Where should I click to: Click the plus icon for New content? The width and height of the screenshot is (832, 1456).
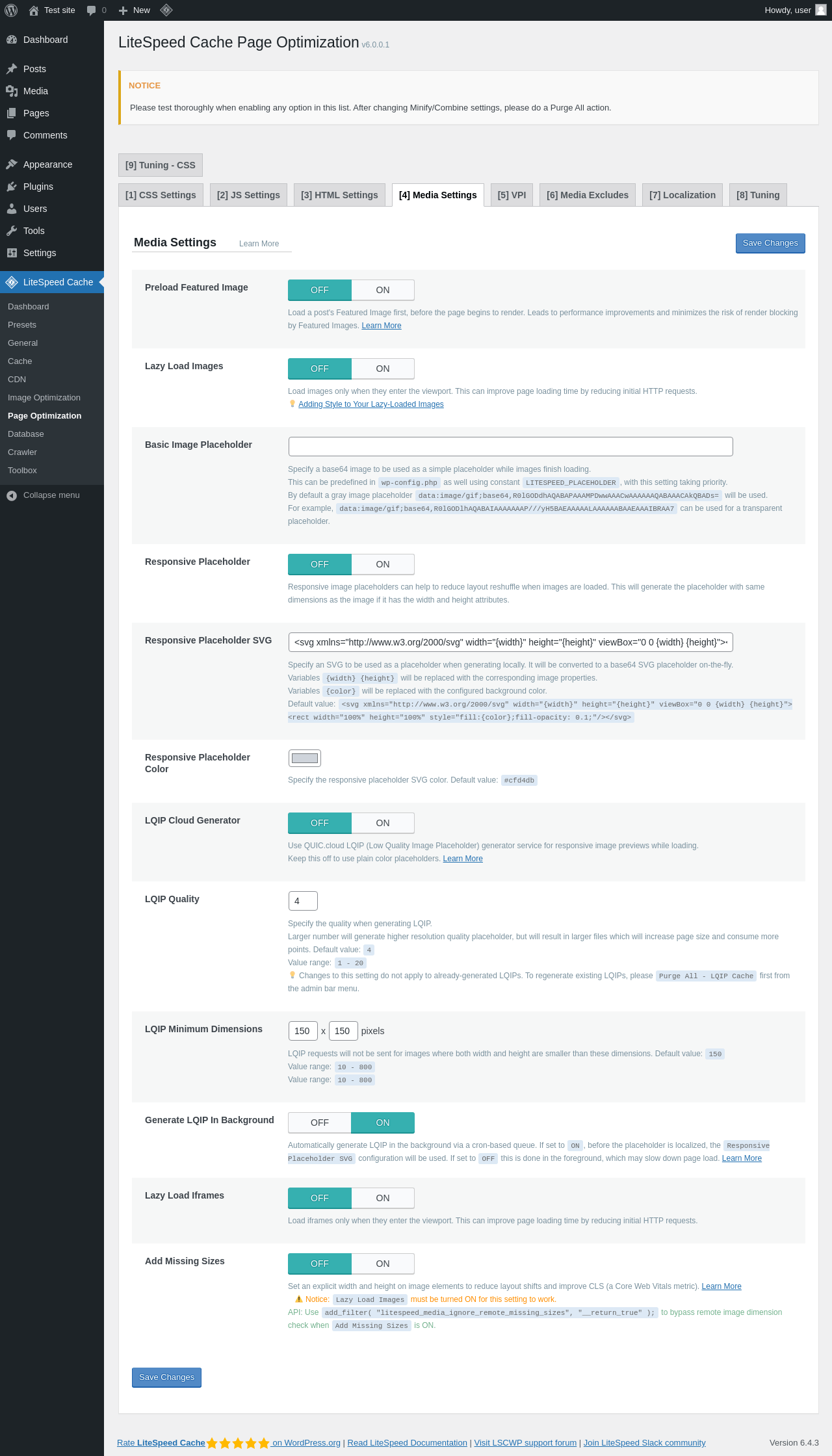tap(123, 10)
